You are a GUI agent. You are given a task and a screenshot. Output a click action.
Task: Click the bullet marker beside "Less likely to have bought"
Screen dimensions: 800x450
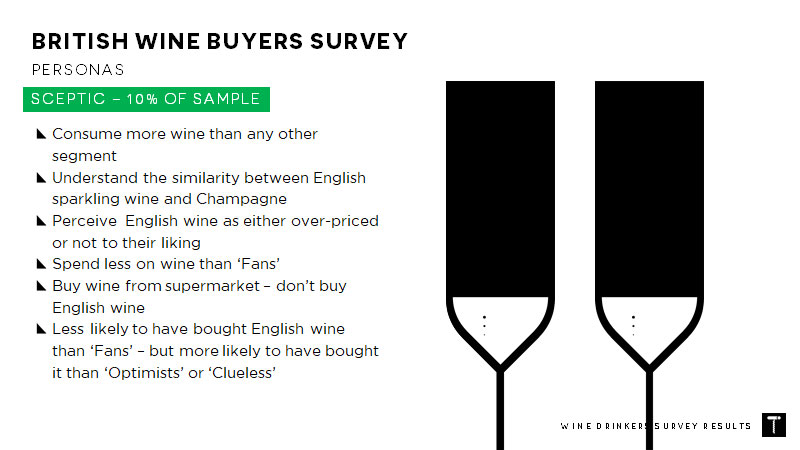[x=41, y=329]
